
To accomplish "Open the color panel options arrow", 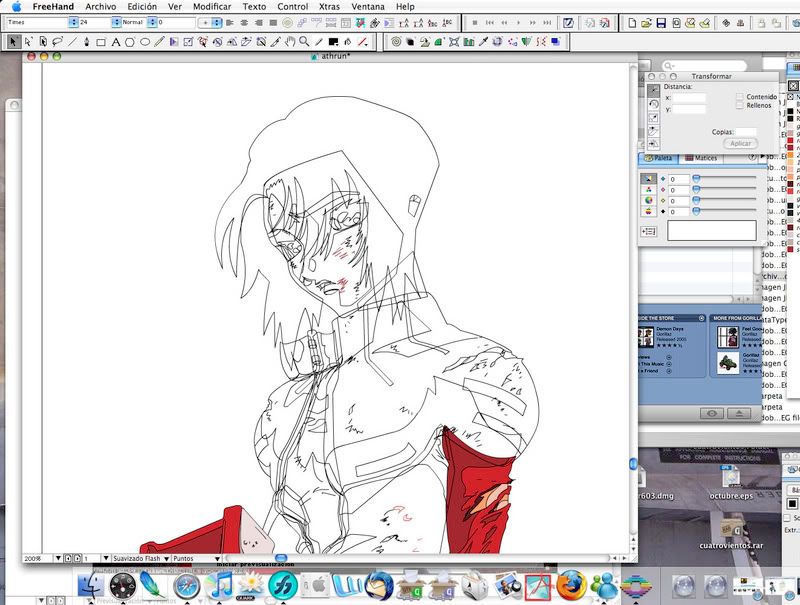I will tap(763, 157).
